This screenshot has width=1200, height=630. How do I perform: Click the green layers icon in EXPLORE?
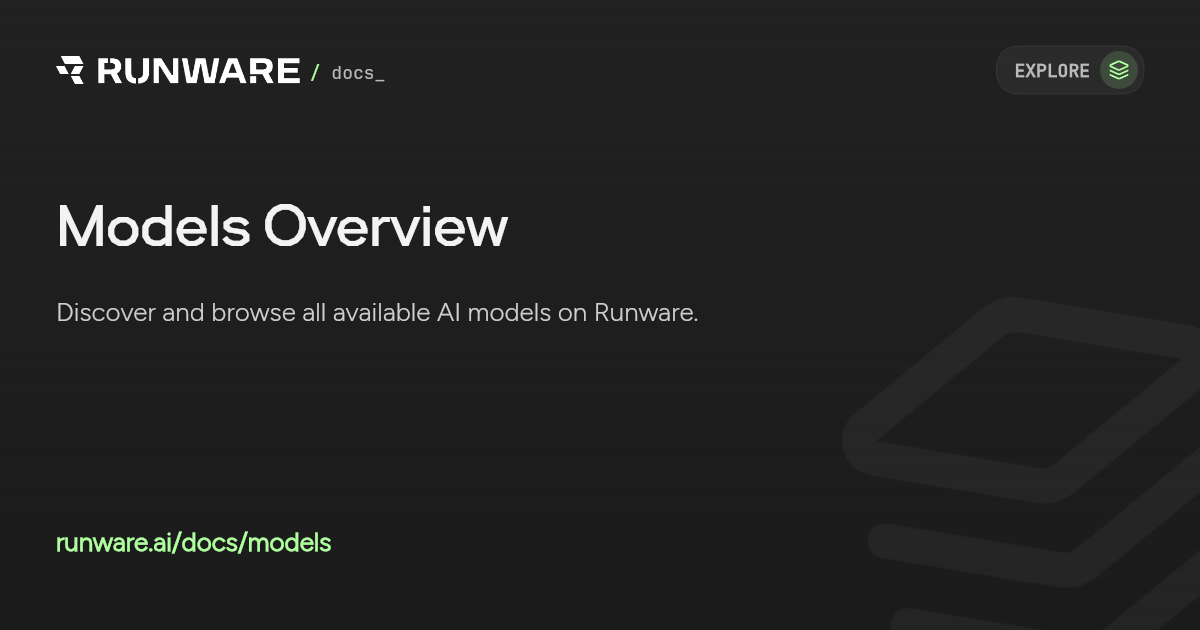coord(1119,70)
